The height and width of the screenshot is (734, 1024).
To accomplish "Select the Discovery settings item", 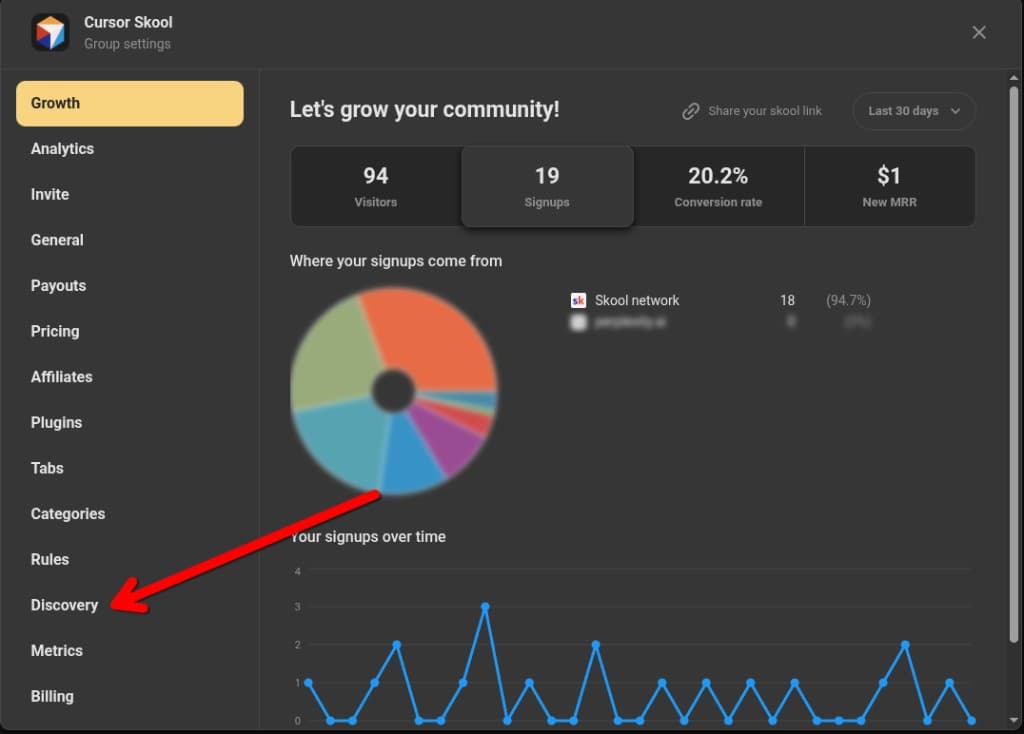I will click(x=64, y=605).
